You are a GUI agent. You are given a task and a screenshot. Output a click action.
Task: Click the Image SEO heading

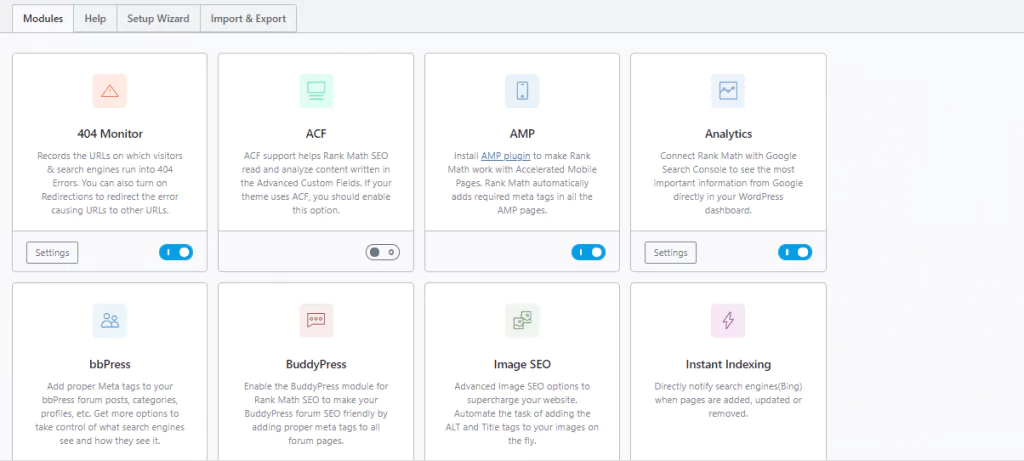(x=522, y=364)
